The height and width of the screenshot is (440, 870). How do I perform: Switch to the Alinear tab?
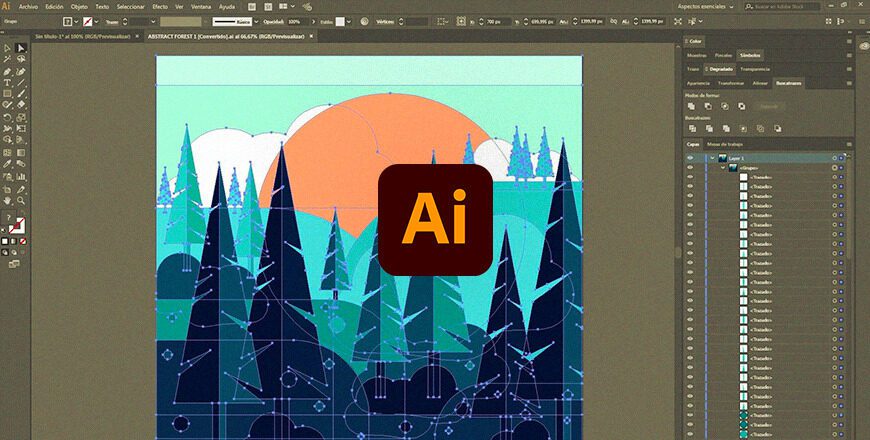[x=760, y=83]
